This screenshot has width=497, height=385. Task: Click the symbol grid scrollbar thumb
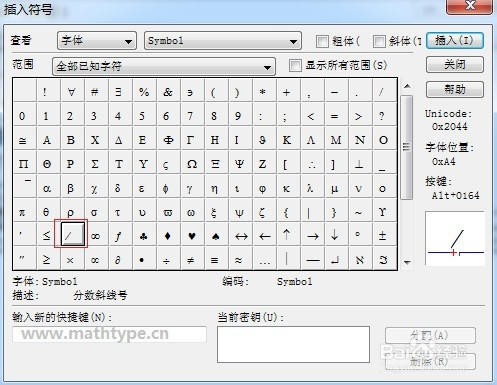(x=407, y=147)
